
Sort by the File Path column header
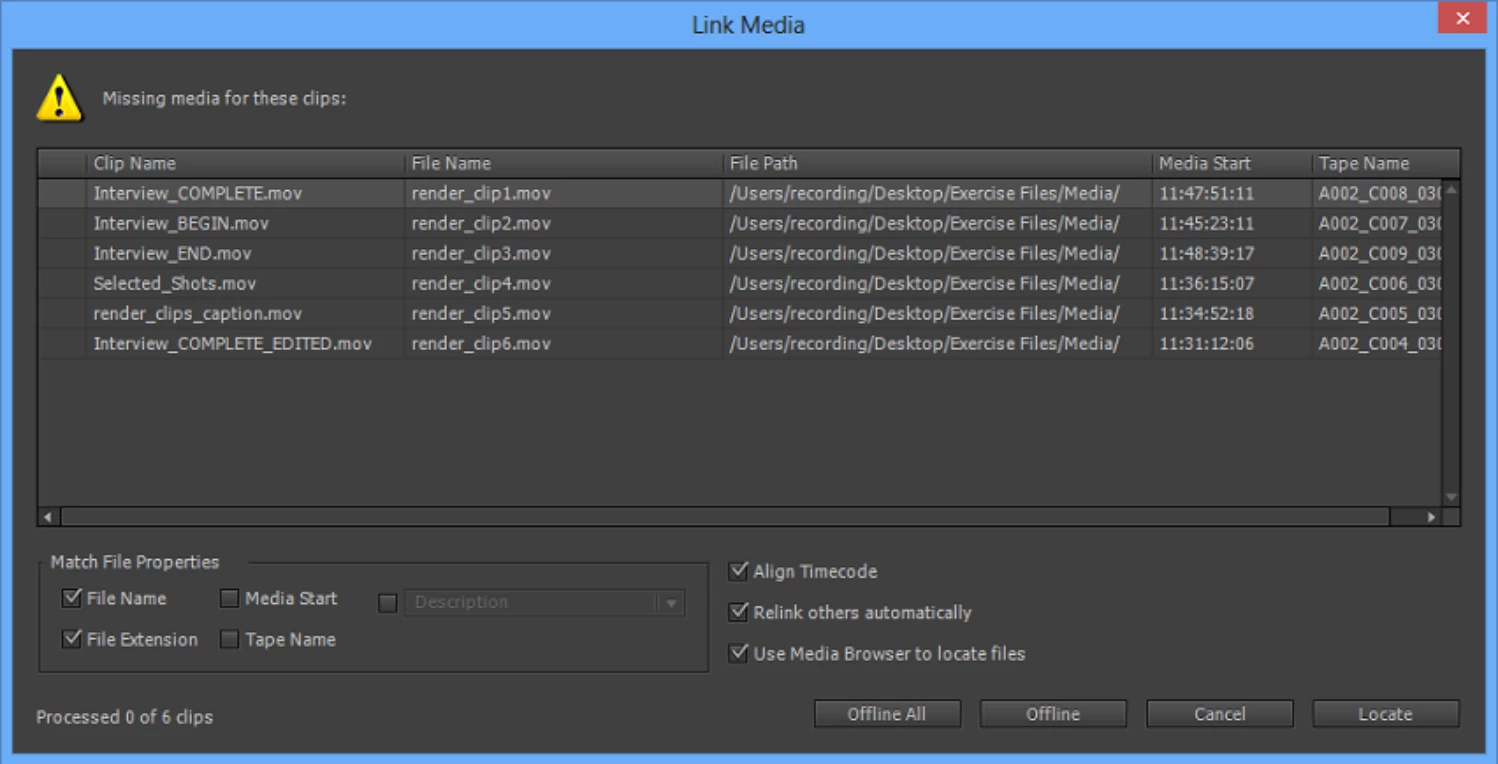click(937, 163)
